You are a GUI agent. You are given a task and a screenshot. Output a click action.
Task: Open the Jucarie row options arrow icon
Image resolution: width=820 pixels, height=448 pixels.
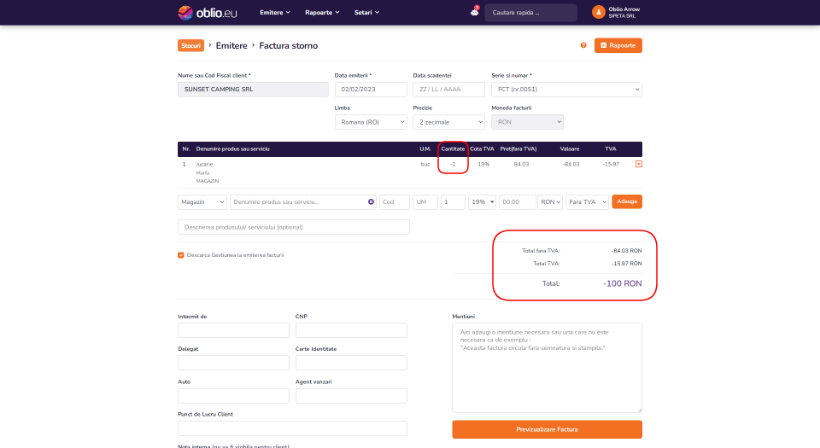click(639, 164)
